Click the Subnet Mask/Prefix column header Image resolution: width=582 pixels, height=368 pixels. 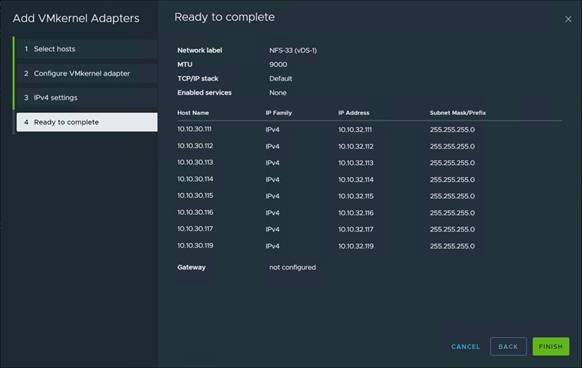click(x=458, y=113)
